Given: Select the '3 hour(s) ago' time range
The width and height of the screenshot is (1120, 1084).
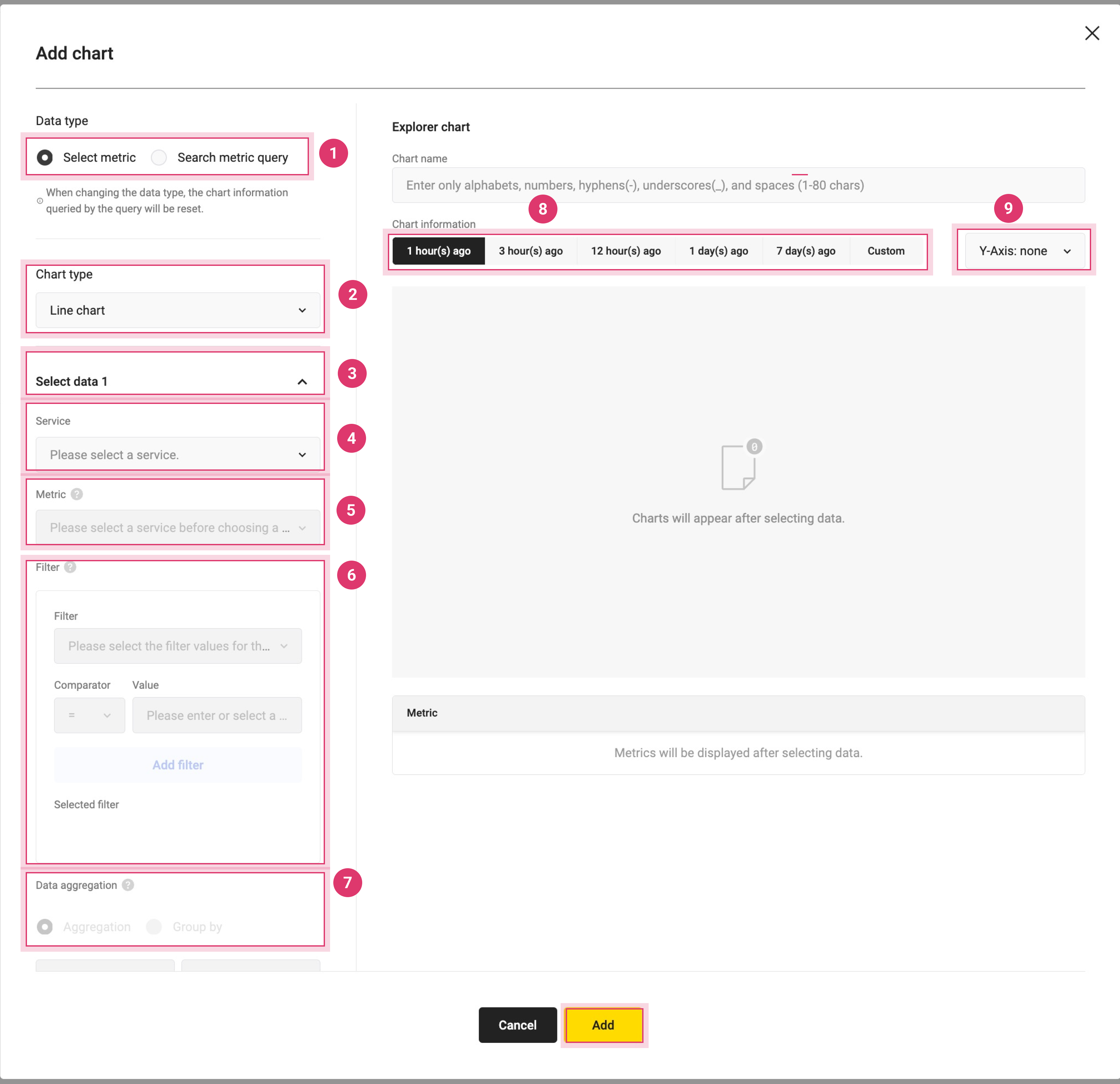Looking at the screenshot, I should pyautogui.click(x=530, y=251).
